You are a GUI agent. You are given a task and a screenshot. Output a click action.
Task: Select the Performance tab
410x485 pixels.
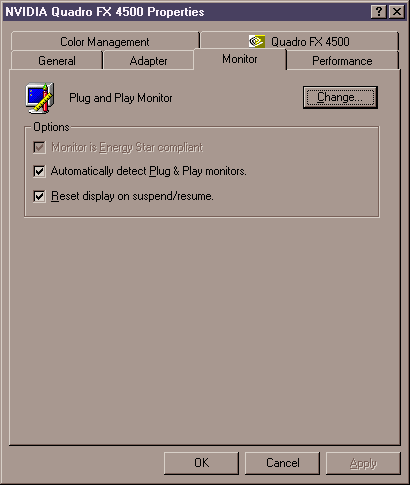[342, 61]
